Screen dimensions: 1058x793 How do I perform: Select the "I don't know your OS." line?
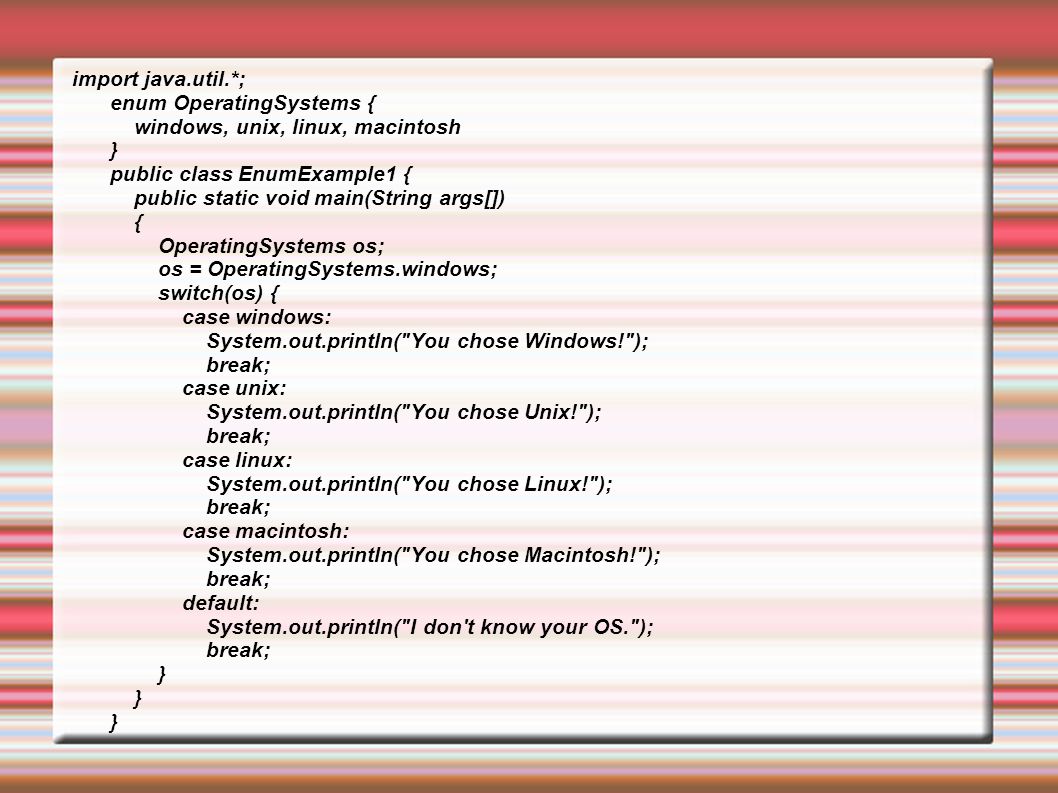pyautogui.click(x=430, y=627)
